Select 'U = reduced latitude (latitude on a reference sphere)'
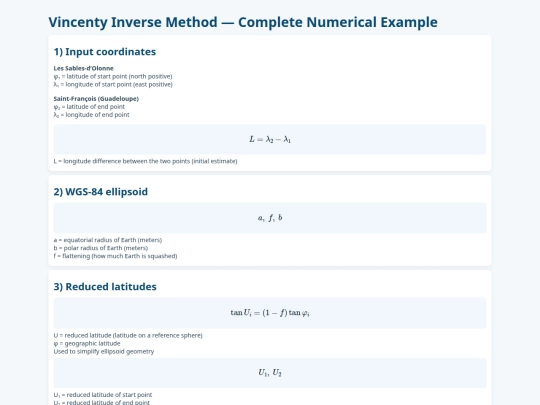 point(128,335)
